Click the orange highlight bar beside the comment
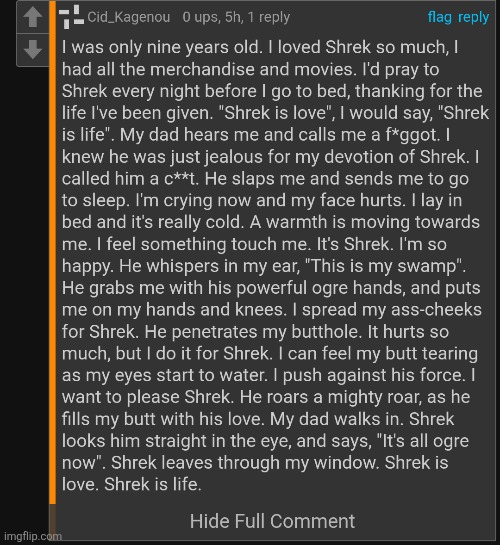The width and height of the screenshot is (500, 545). point(52,253)
